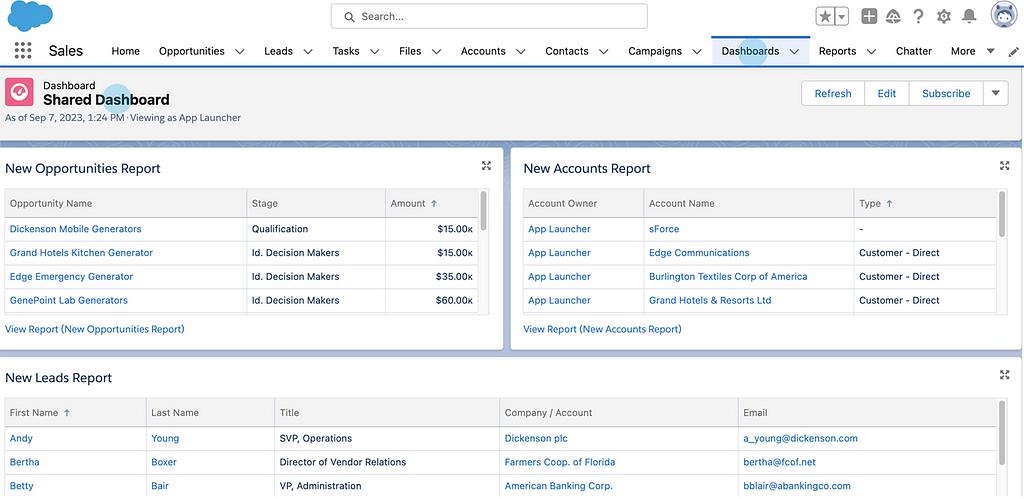Expand the New Opportunities Report widget

coord(486,166)
